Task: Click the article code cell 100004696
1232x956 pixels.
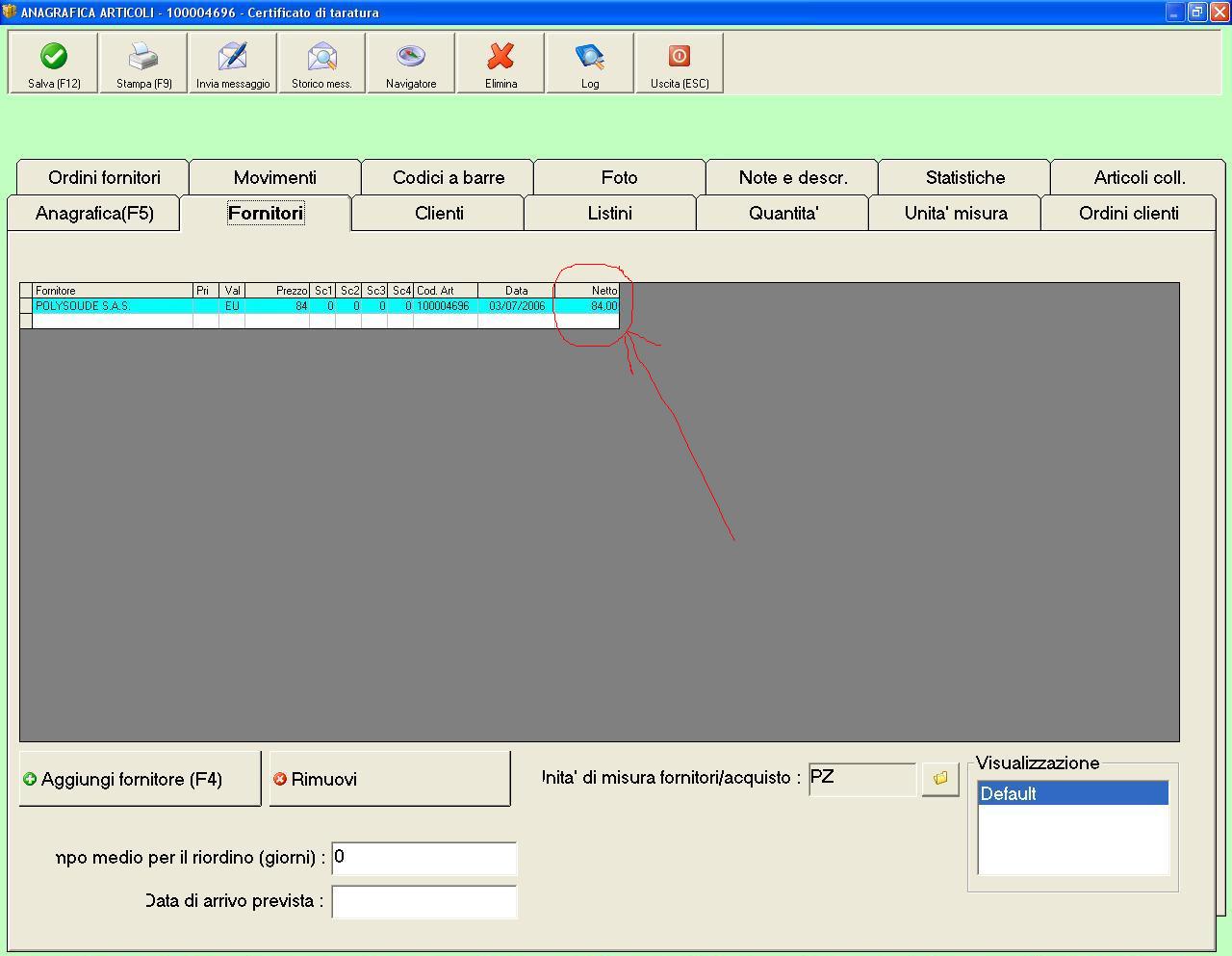Action: 446,306
